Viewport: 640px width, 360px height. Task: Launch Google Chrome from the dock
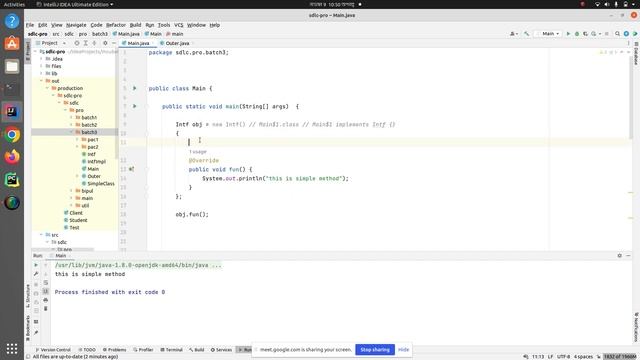click(x=12, y=135)
